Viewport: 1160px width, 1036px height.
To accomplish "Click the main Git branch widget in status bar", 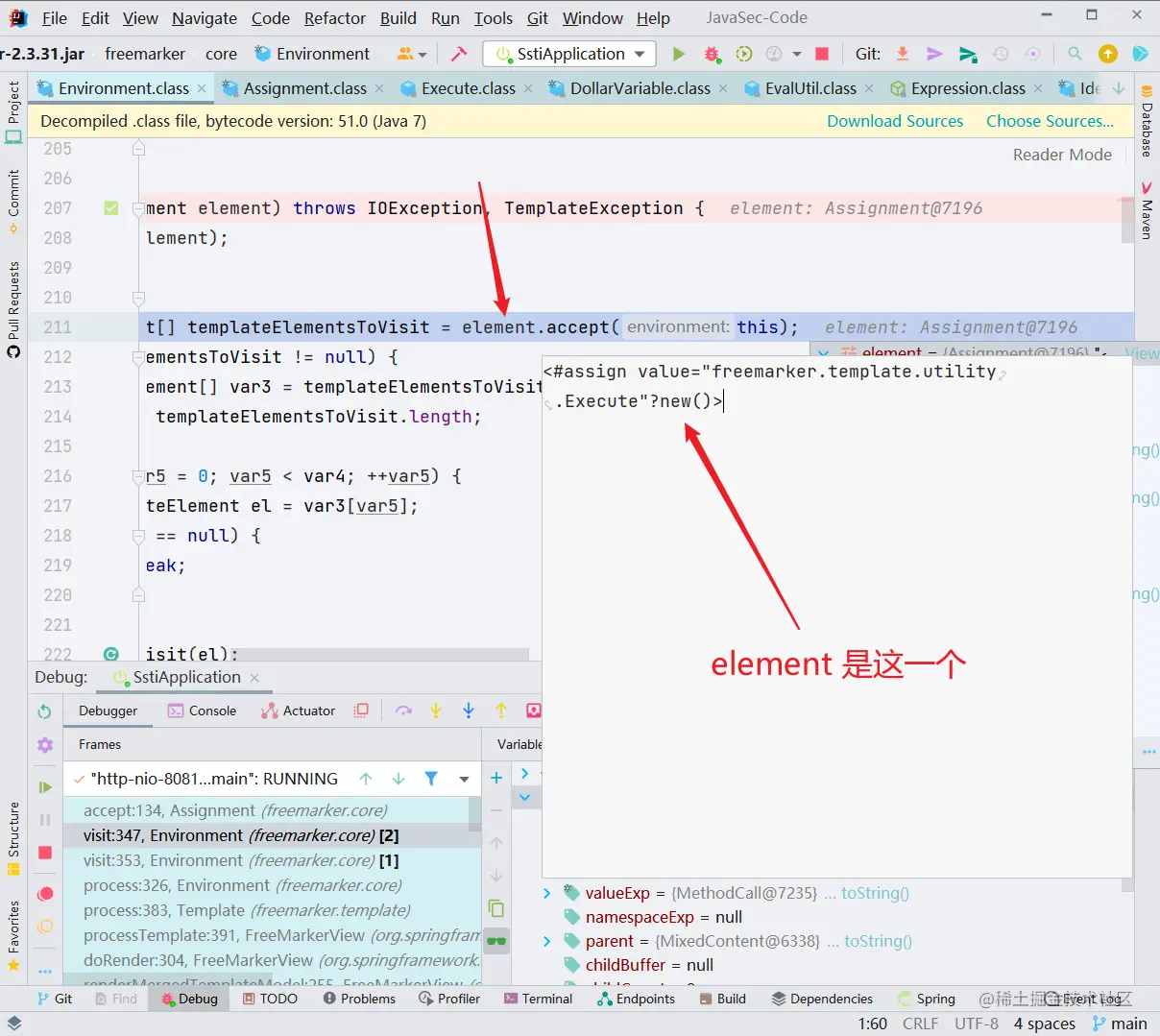I will 1120,1024.
